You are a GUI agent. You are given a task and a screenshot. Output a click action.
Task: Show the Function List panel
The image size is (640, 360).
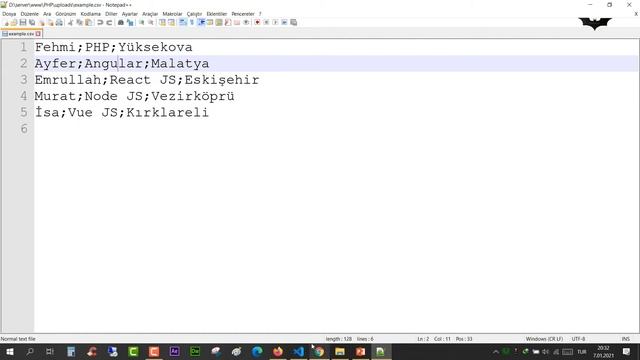(x=228, y=22)
